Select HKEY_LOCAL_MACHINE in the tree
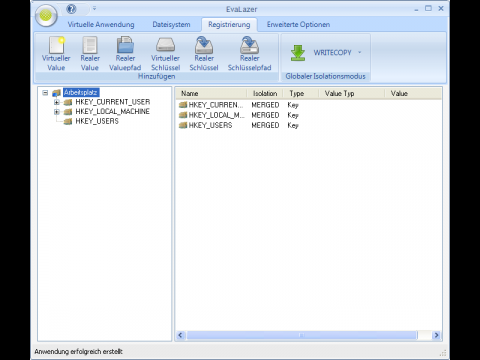 coord(113,111)
